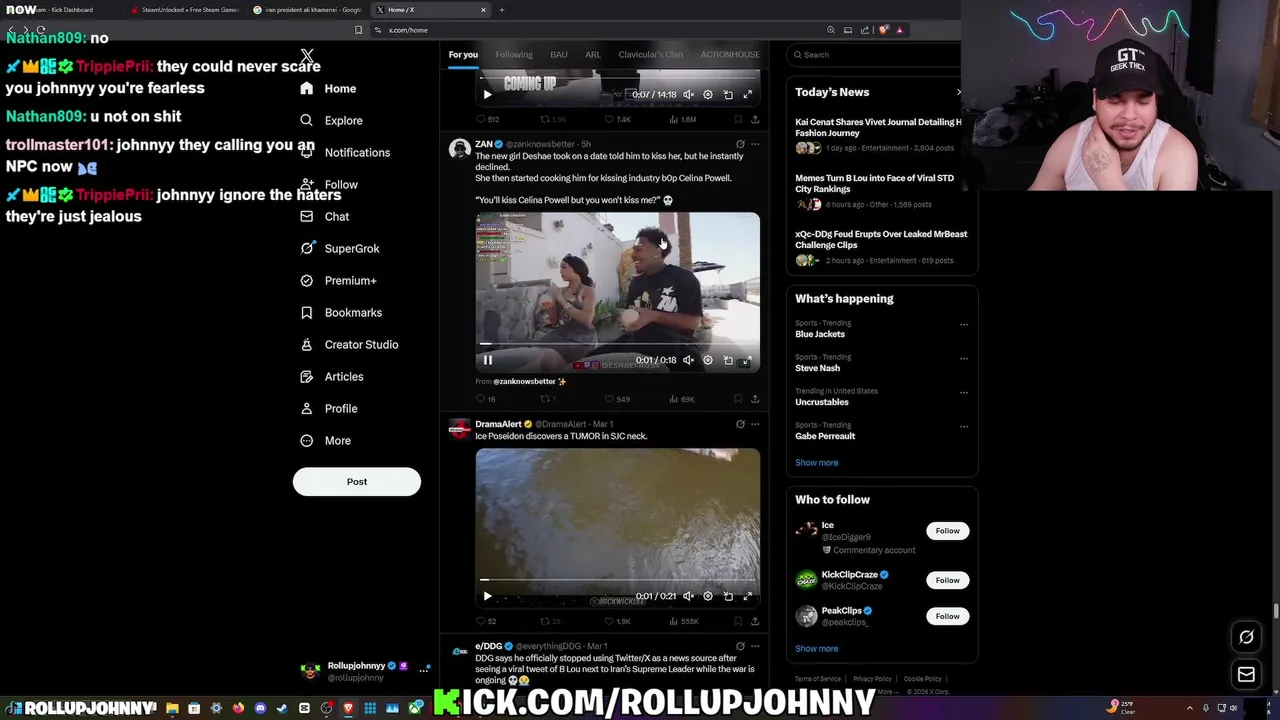This screenshot has width=1280, height=720.
Task: Open options for Blue Jackets trend
Action: tap(964, 324)
